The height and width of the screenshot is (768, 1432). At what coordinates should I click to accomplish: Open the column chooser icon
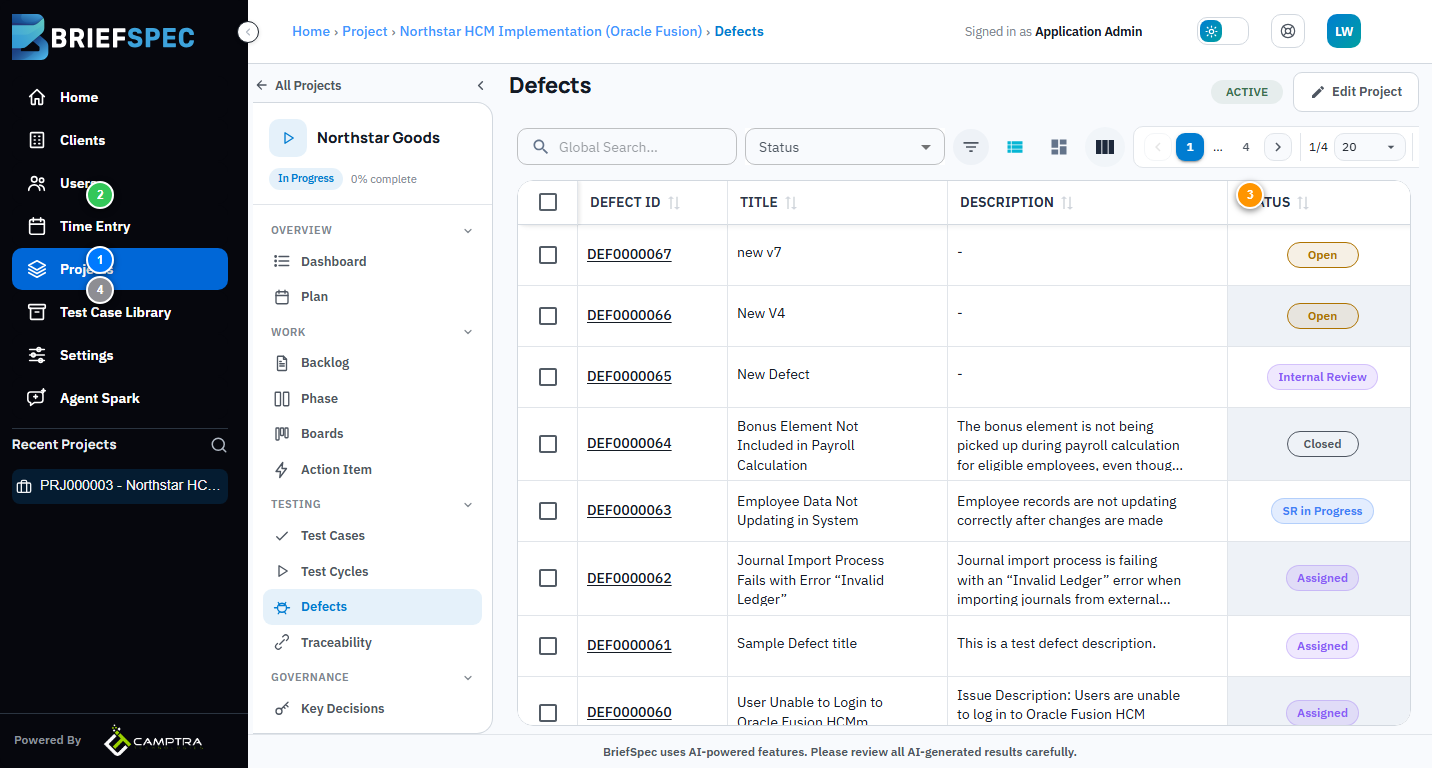click(1105, 147)
